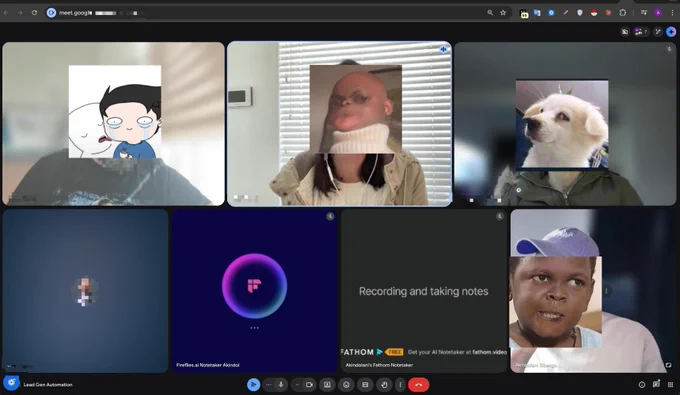The image size is (680, 395).
Task: Open the blue square extension icon in toolbar
Action: tap(551, 13)
